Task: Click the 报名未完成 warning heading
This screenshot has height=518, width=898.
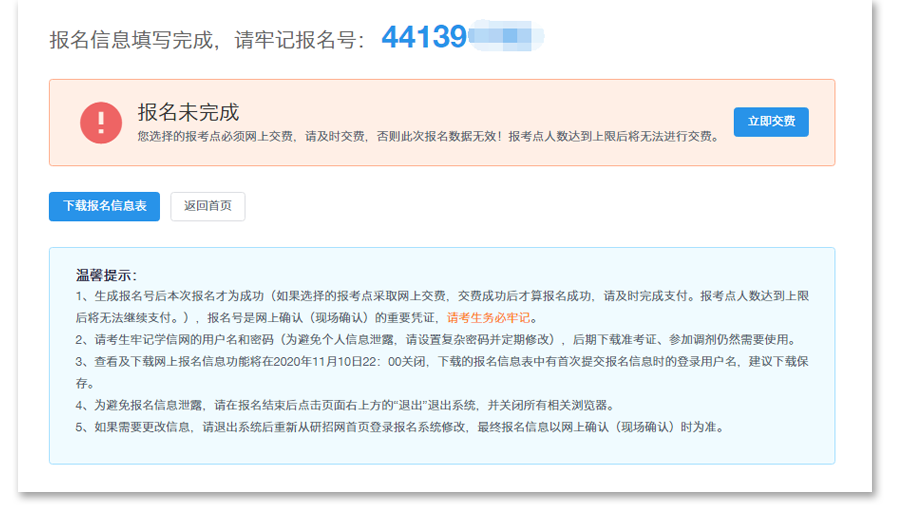Action: tap(188, 111)
